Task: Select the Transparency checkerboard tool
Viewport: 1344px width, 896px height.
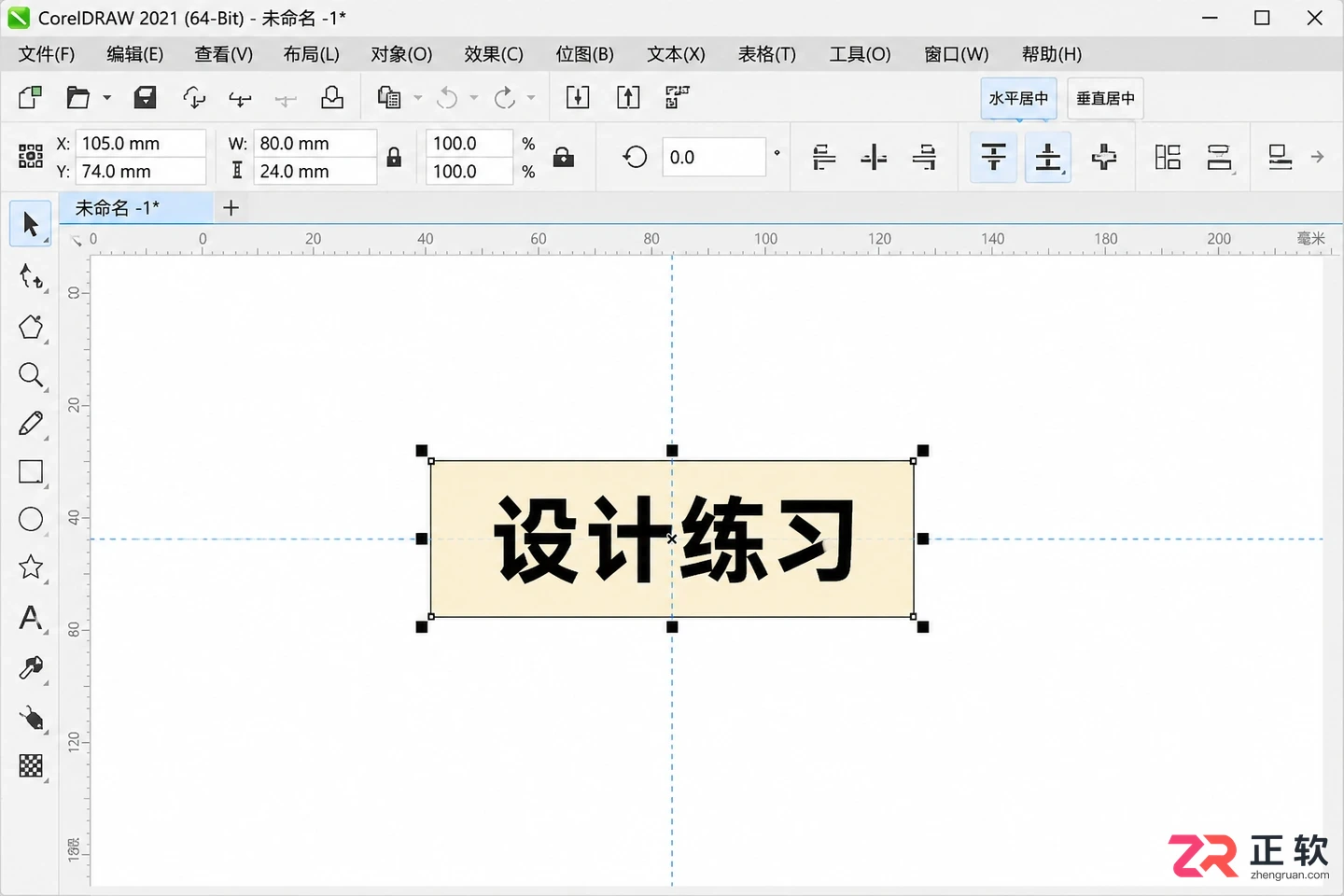Action: click(x=31, y=766)
